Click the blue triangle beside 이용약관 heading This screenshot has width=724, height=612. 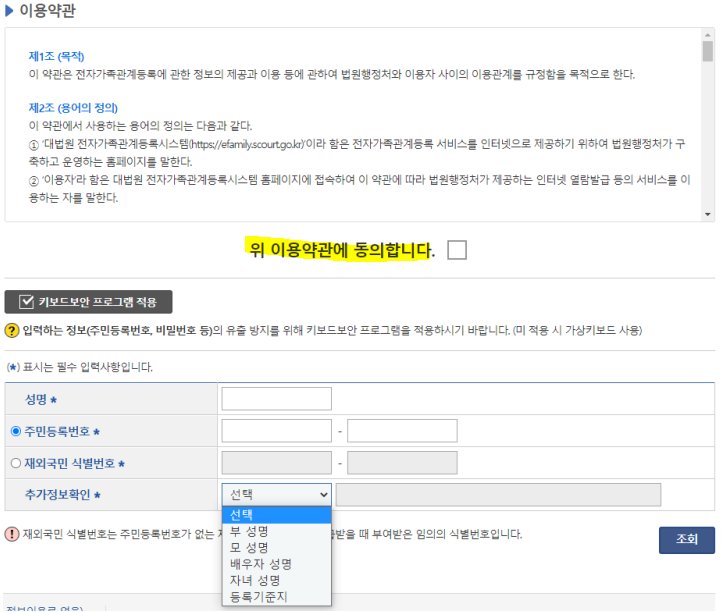point(9,10)
